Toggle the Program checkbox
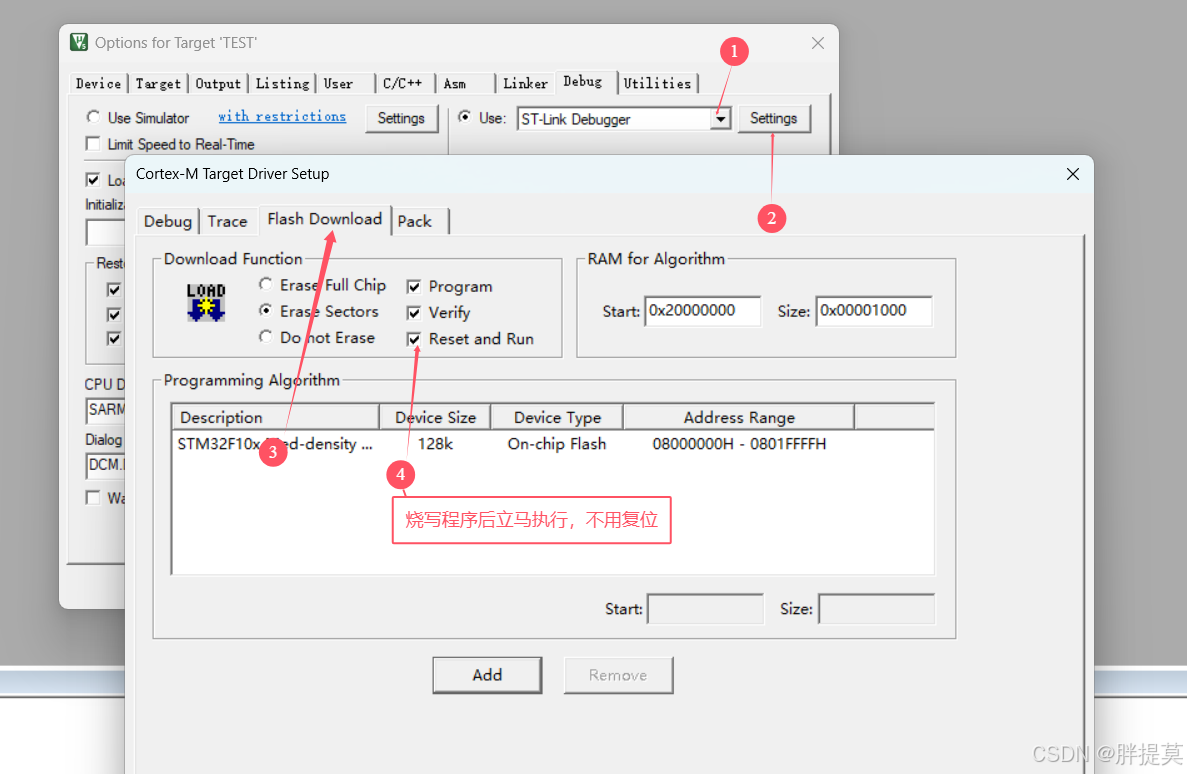The width and height of the screenshot is (1187, 774). pyautogui.click(x=414, y=286)
